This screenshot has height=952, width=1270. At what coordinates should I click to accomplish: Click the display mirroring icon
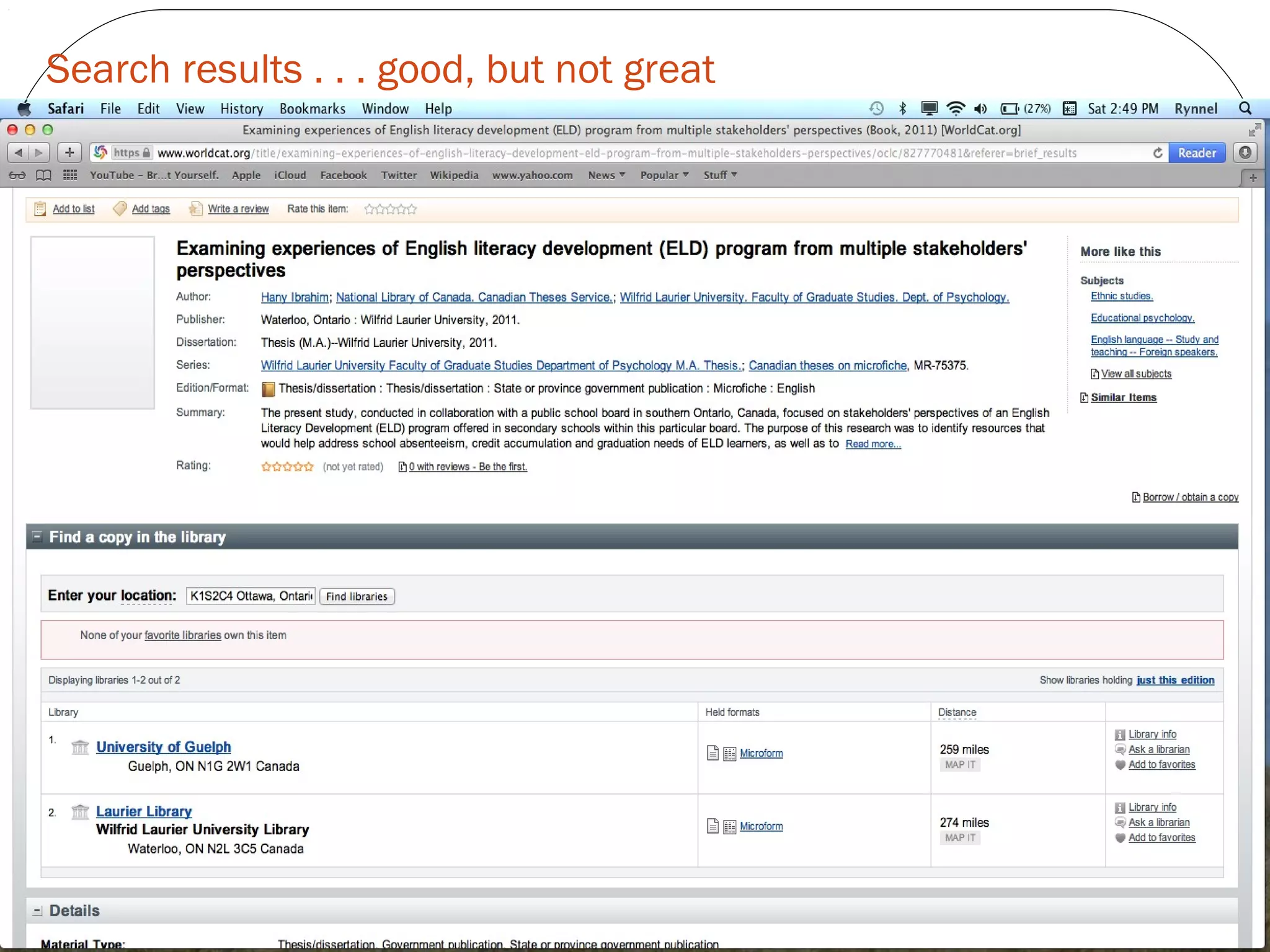tap(929, 108)
